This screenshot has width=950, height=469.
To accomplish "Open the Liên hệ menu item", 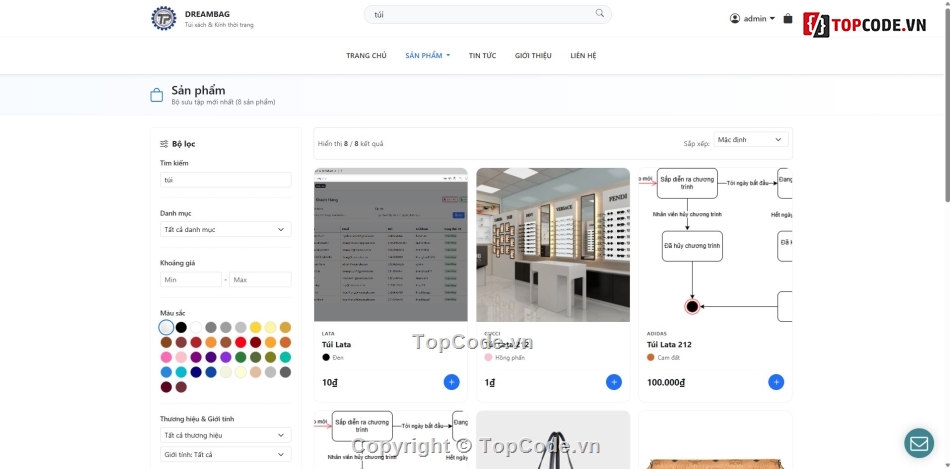I will pos(583,56).
